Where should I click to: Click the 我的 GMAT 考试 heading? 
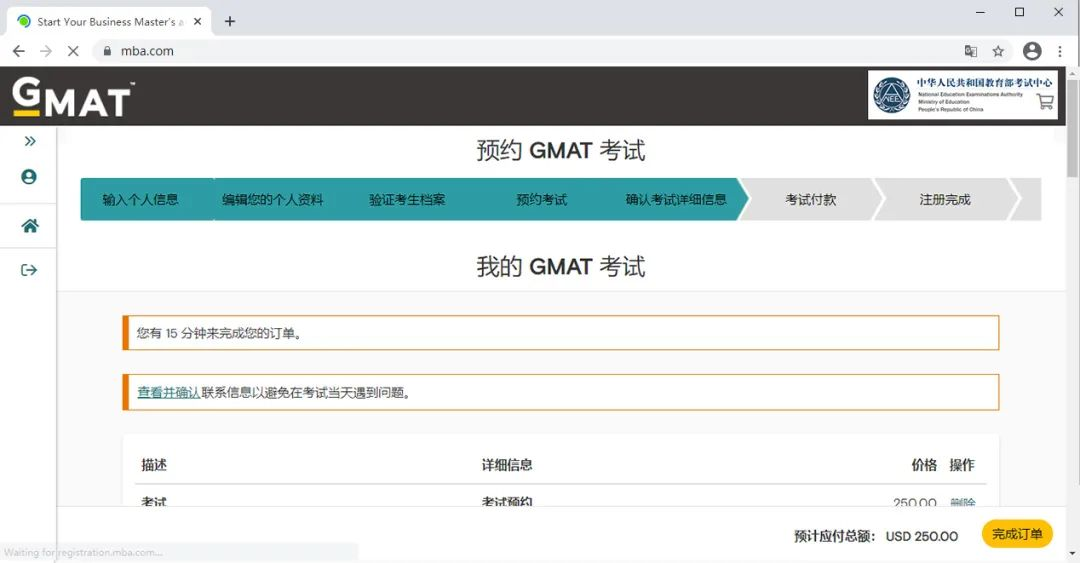pos(561,267)
